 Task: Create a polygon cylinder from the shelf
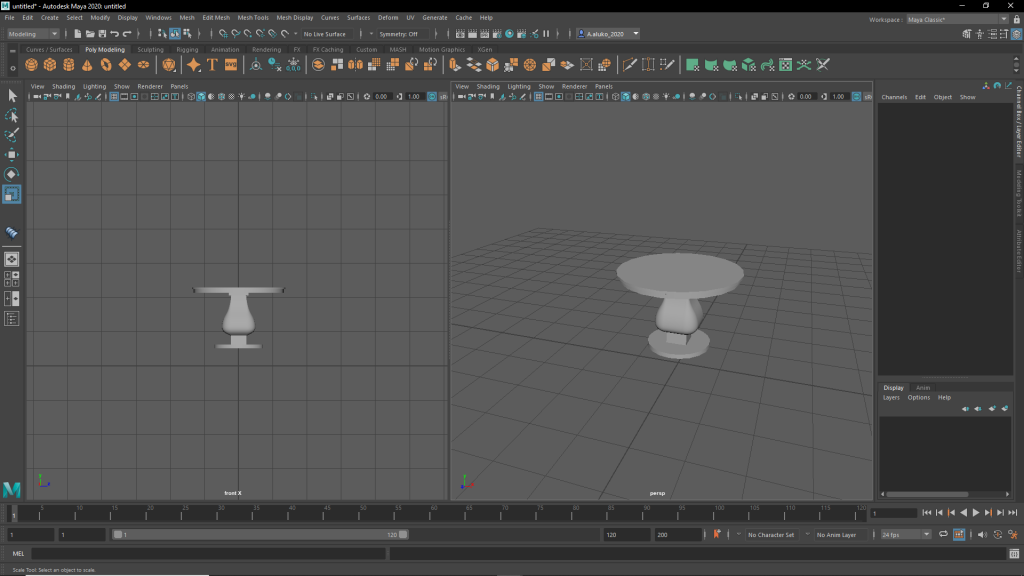click(69, 65)
